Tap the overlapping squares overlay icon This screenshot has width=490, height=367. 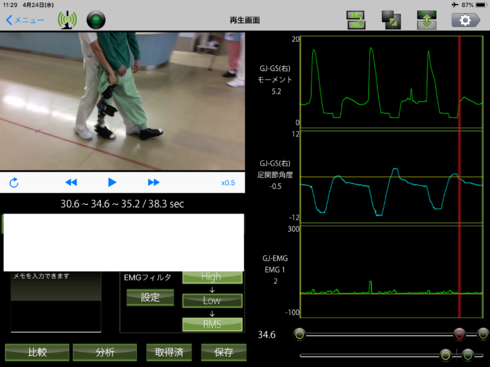pyautogui.click(x=391, y=20)
